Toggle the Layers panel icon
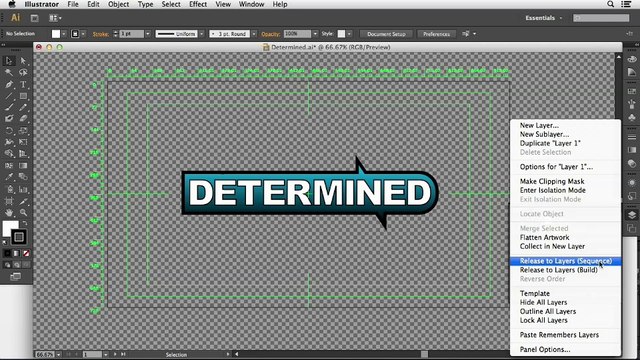The image size is (640, 360). coord(632,215)
